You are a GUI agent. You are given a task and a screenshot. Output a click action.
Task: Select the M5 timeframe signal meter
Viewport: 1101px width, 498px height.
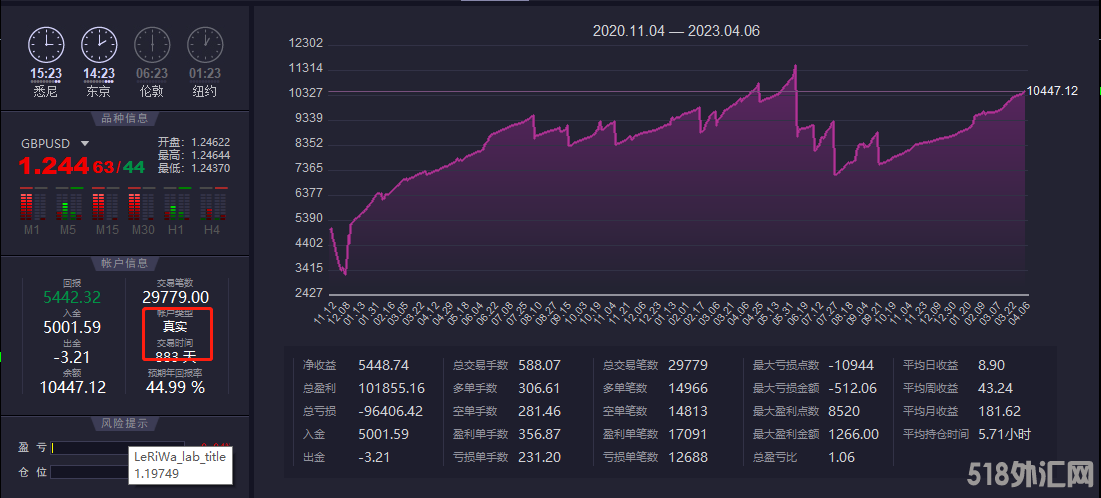click(x=68, y=207)
